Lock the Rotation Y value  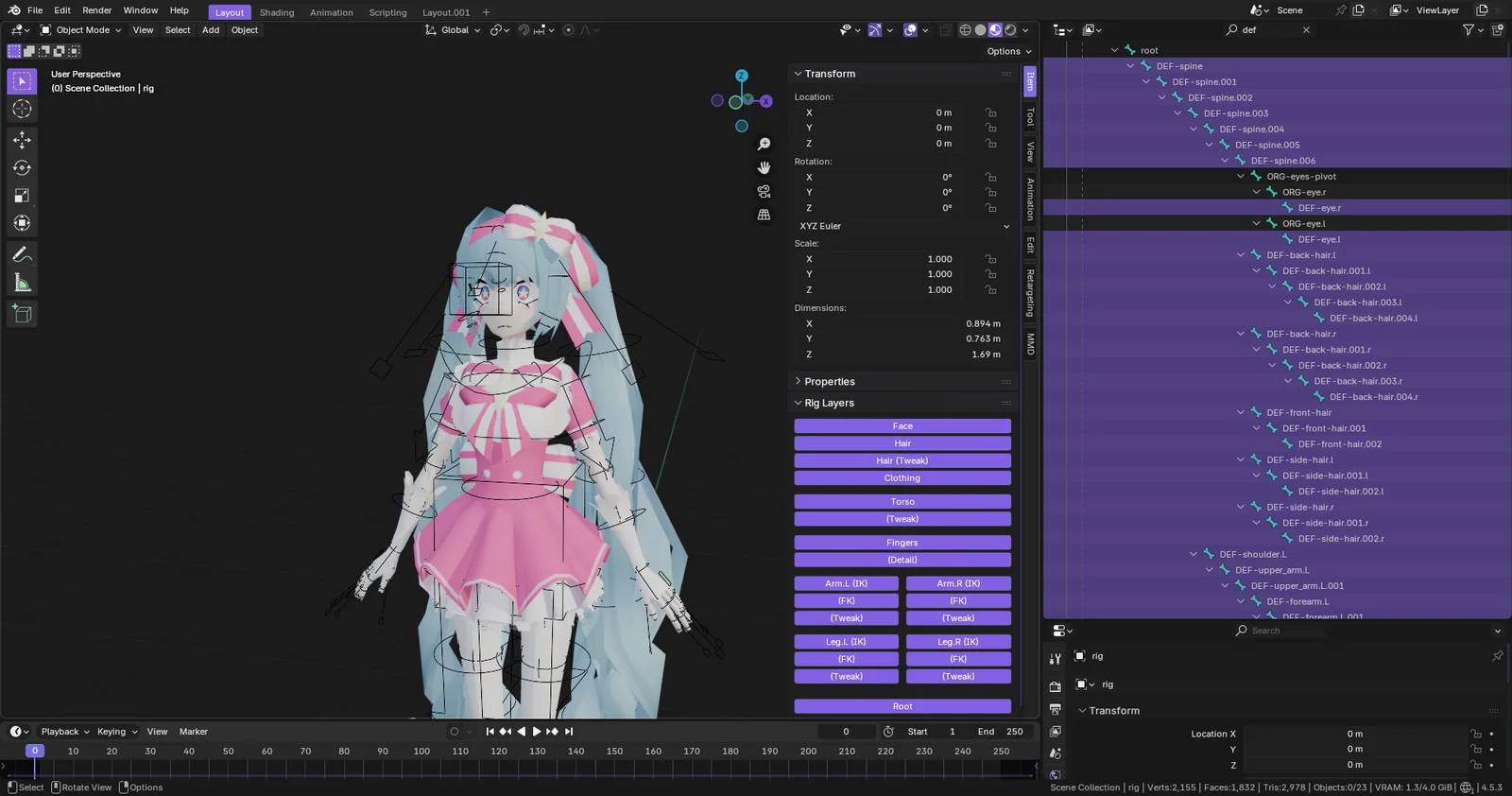[x=990, y=193]
